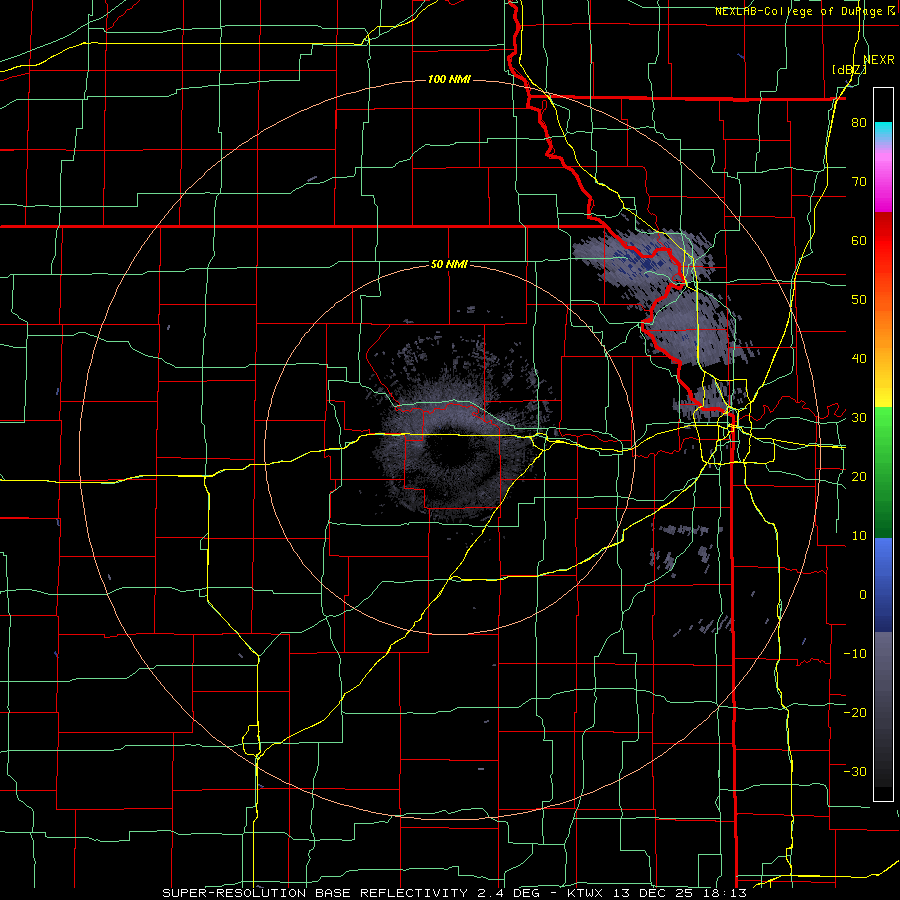The image size is (900, 900).
Task: Click the 0 dBZ label on the scale
Action: point(863,595)
